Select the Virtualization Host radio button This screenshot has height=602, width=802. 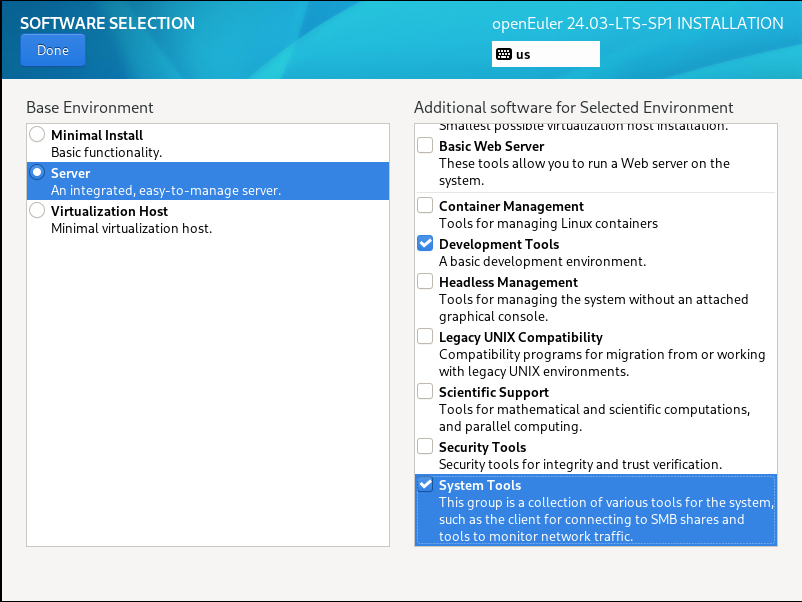coord(37,210)
